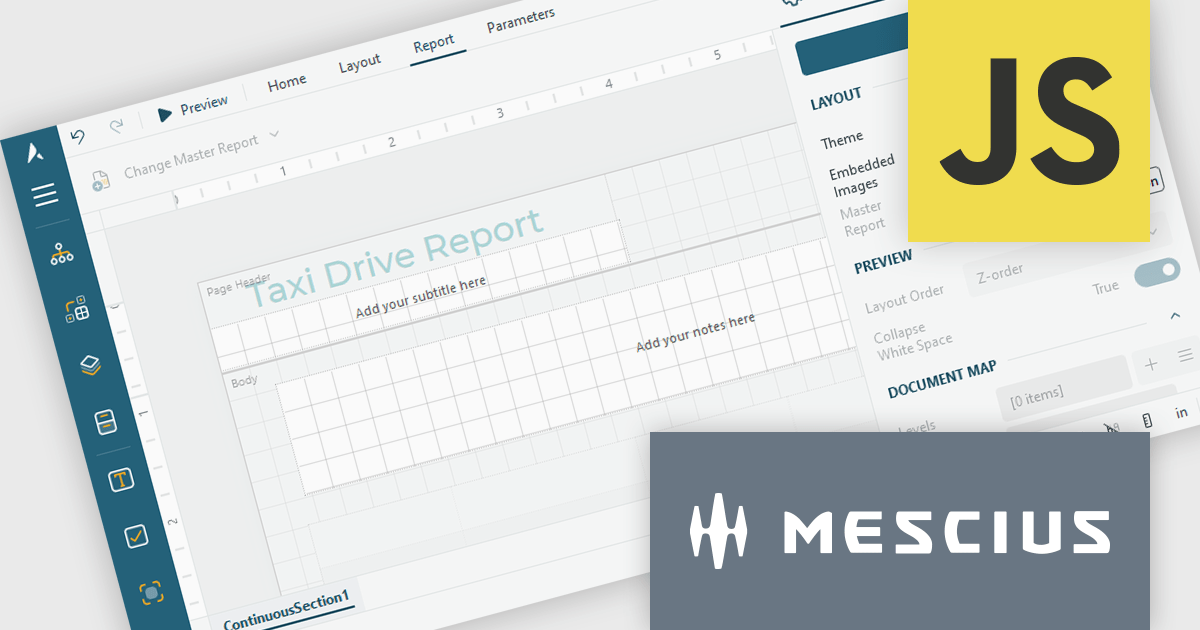
Task: Click the Master Report property label
Action: pyautogui.click(x=863, y=217)
